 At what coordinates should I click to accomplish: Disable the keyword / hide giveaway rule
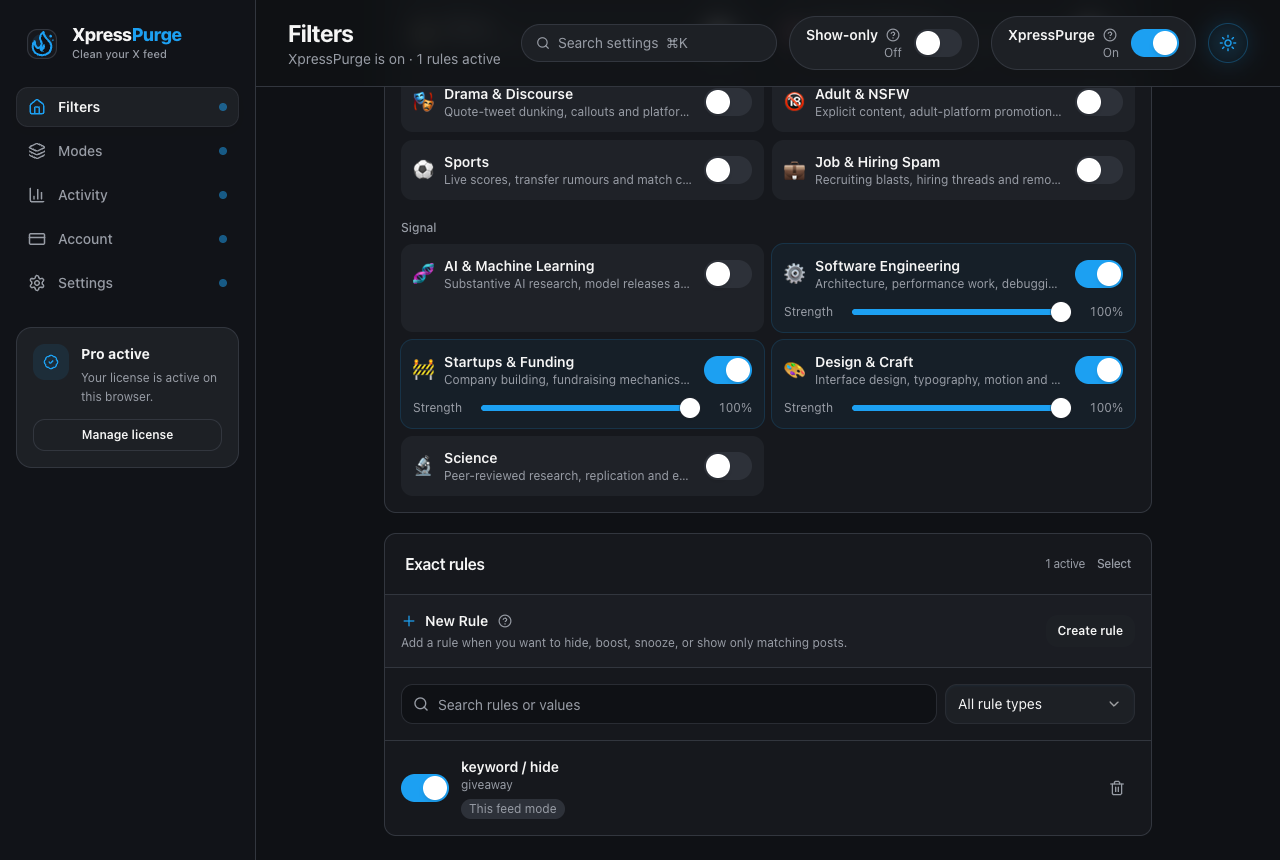[x=425, y=788]
